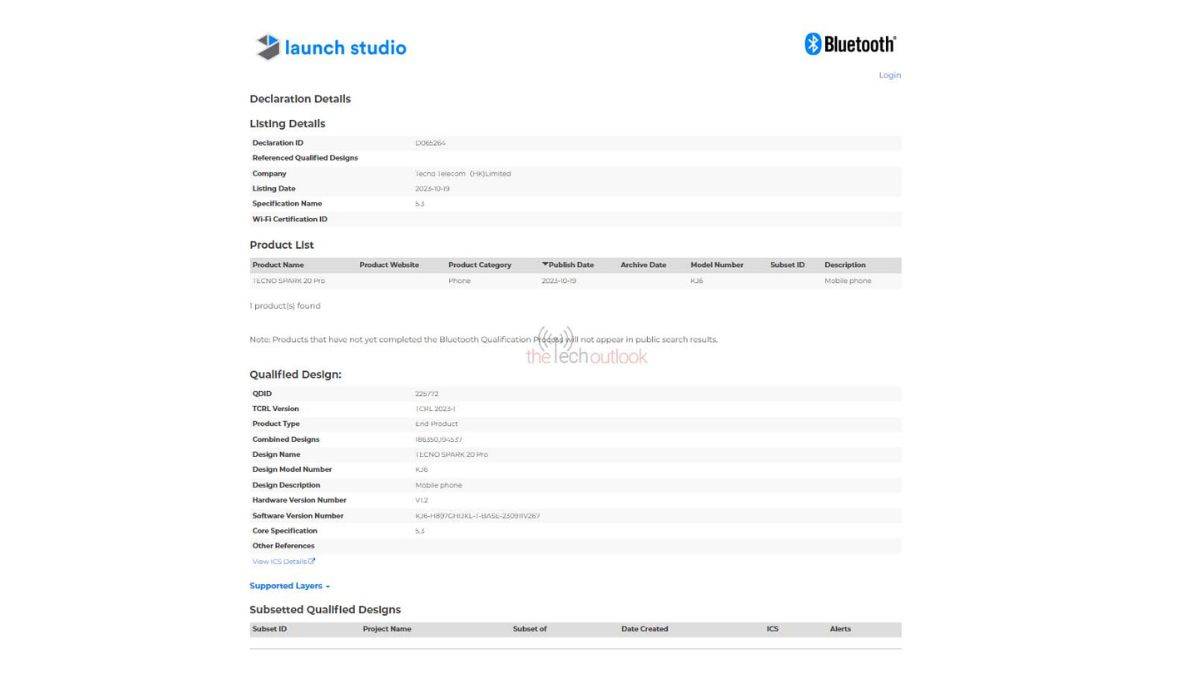Viewport: 1200px width, 675px height.
Task: Select the Core Specification value 5.3
Action: coord(420,531)
